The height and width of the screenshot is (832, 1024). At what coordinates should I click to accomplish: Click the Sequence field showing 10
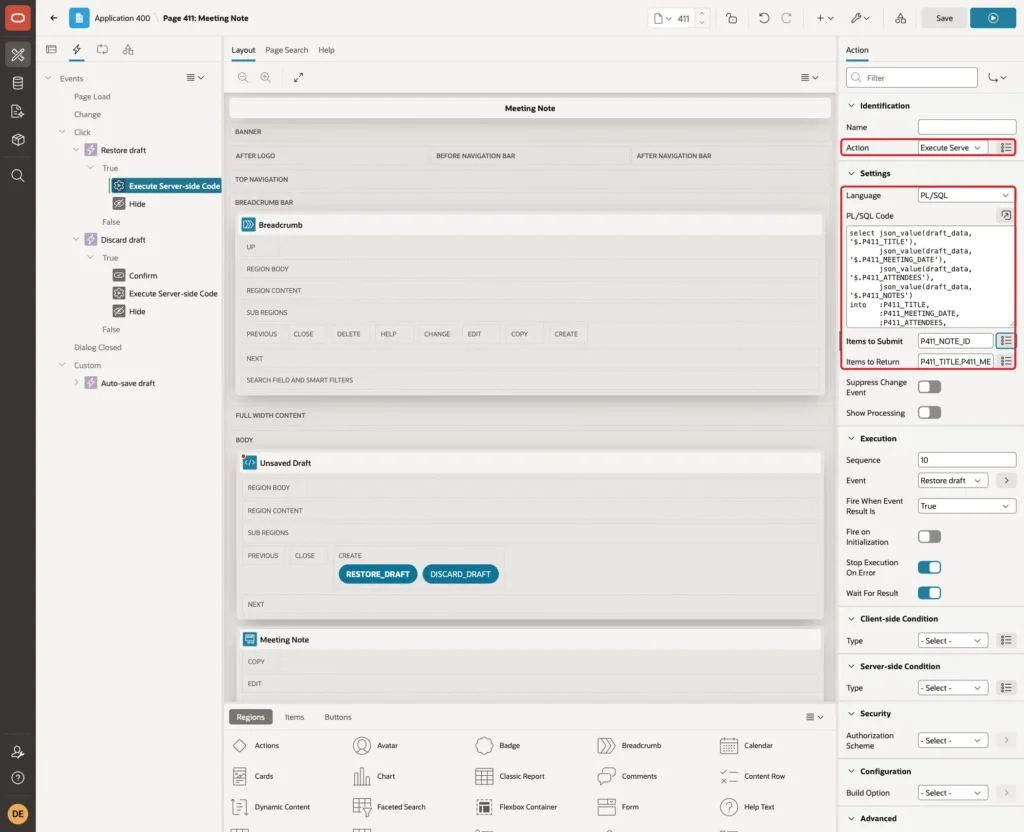click(x=967, y=460)
